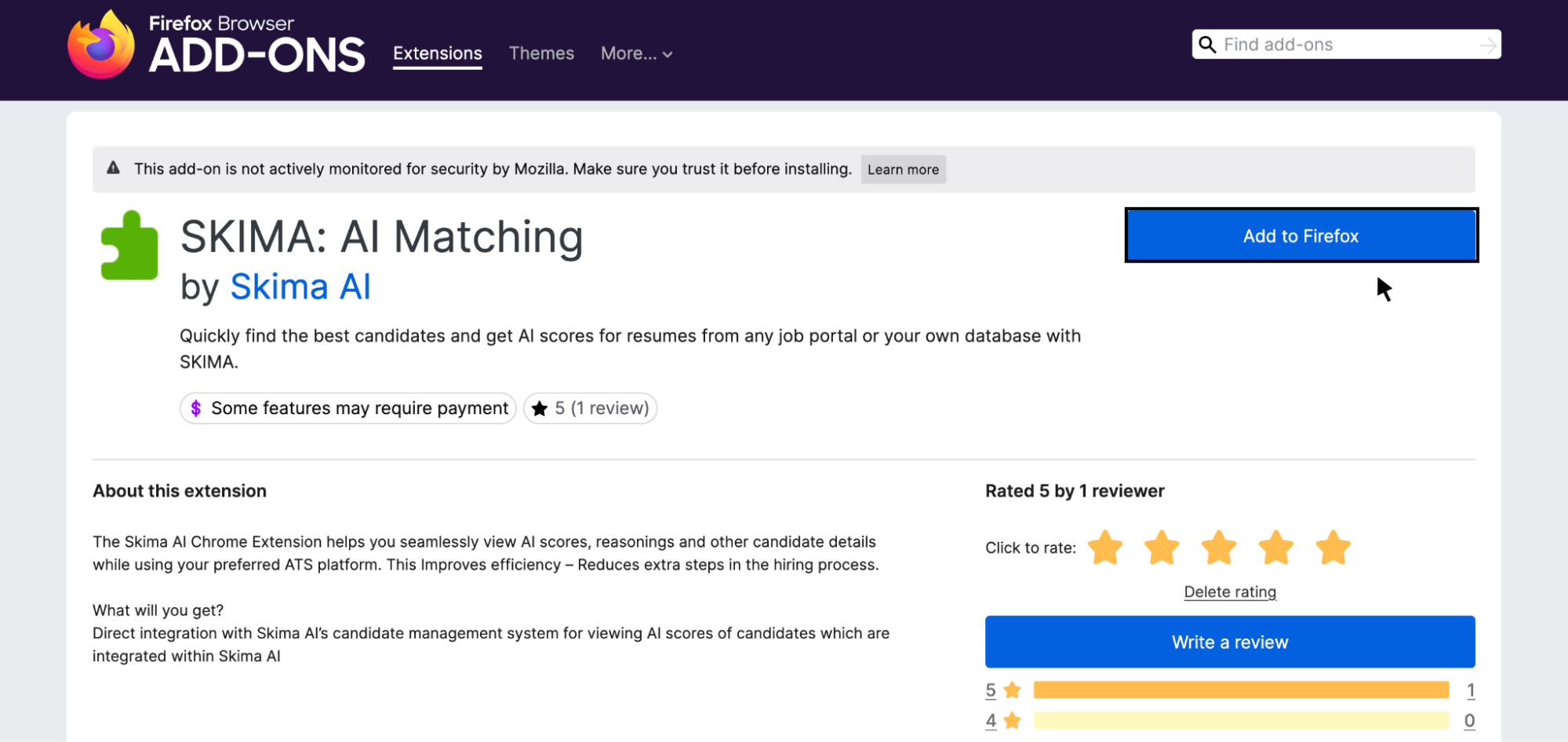The image size is (1568, 742).
Task: Expand the More... dropdown menu
Action: (x=636, y=53)
